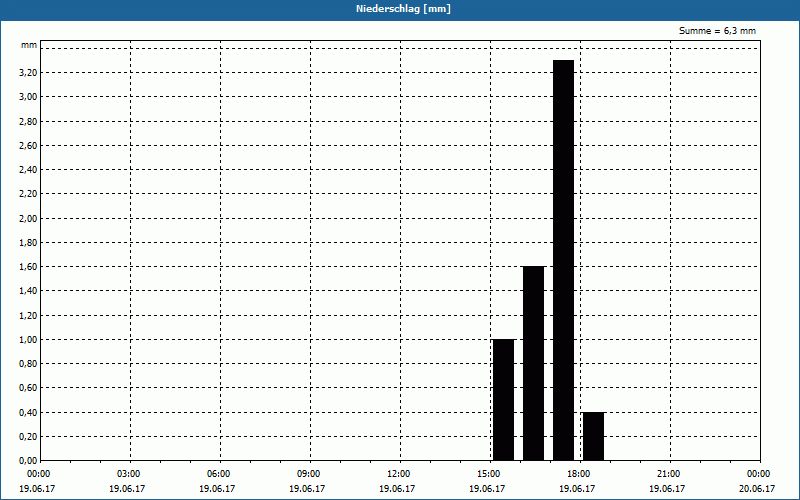This screenshot has height=500, width=800.
Task: Click the 19.06.17 date under 12:00
Action: click(397, 489)
